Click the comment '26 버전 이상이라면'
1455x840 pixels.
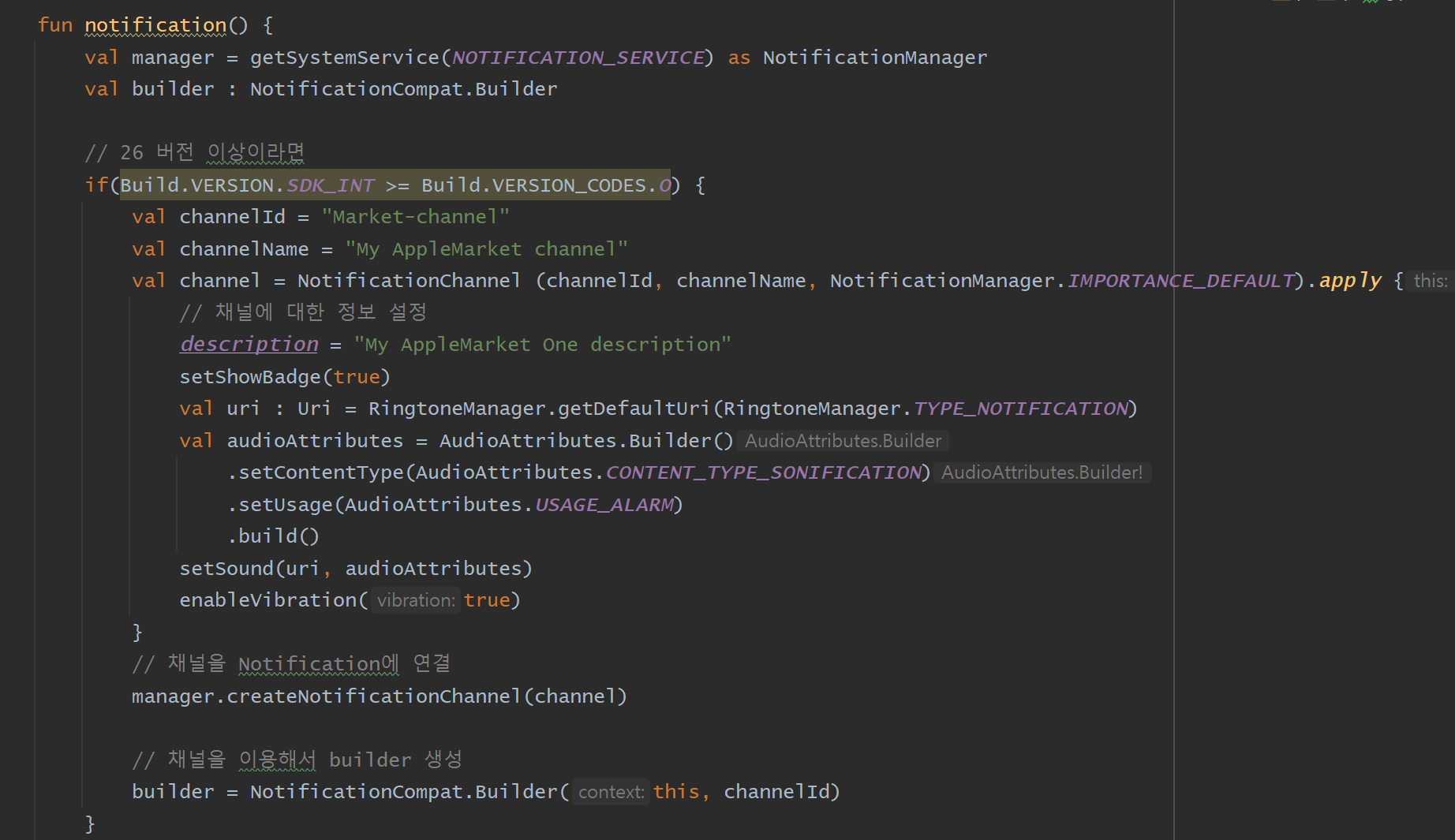(x=195, y=152)
